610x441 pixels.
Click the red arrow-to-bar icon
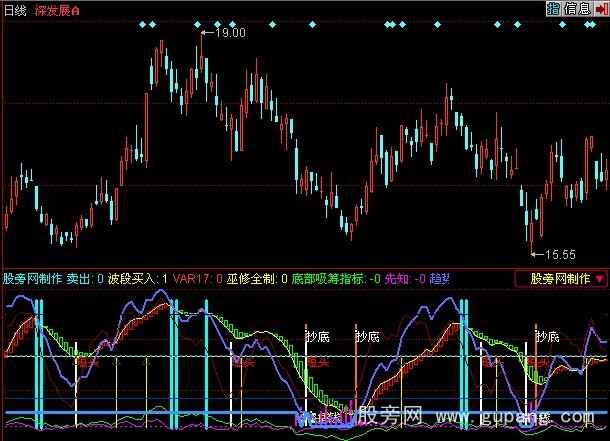coord(601,8)
